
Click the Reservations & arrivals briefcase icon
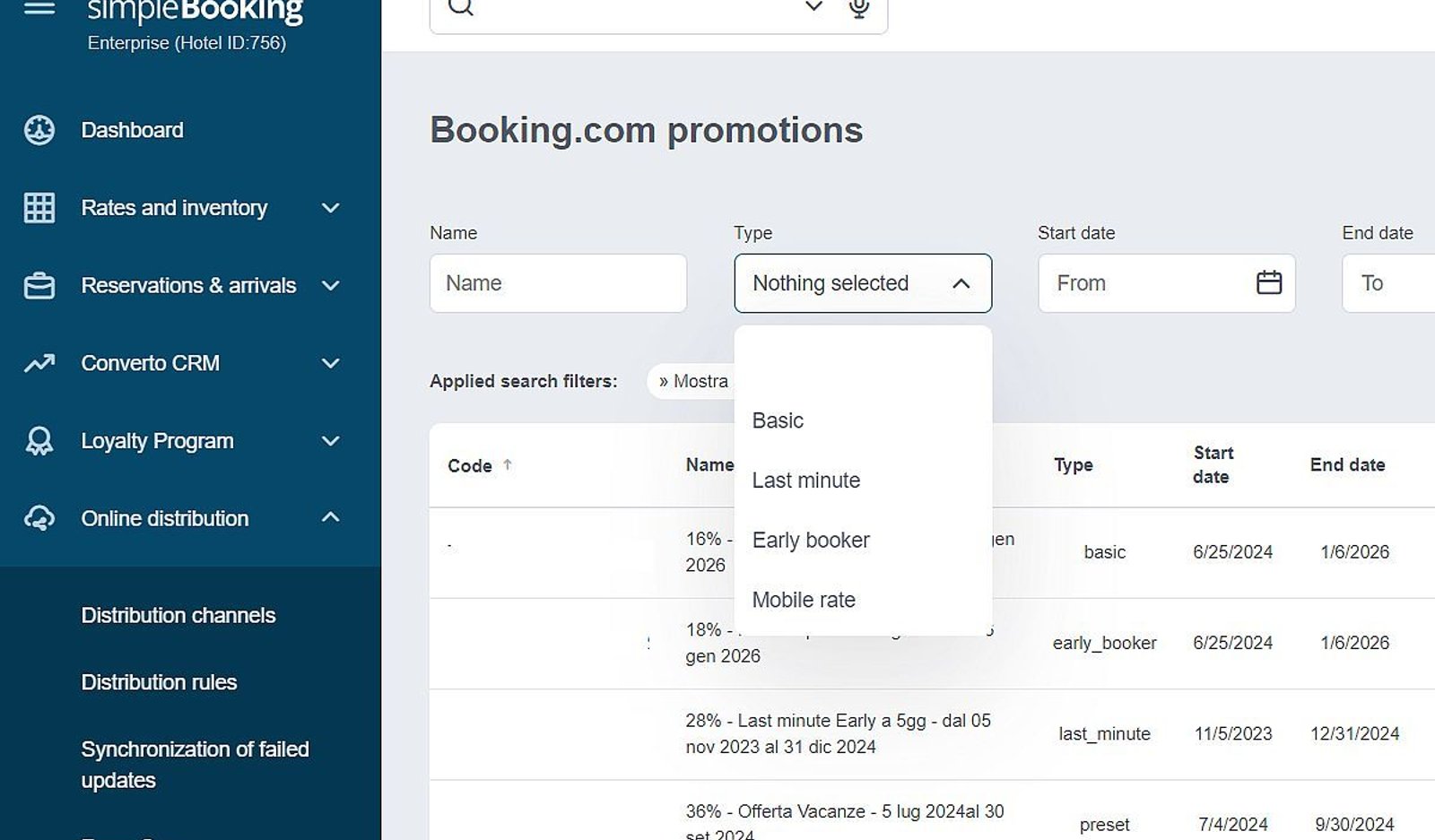point(39,286)
